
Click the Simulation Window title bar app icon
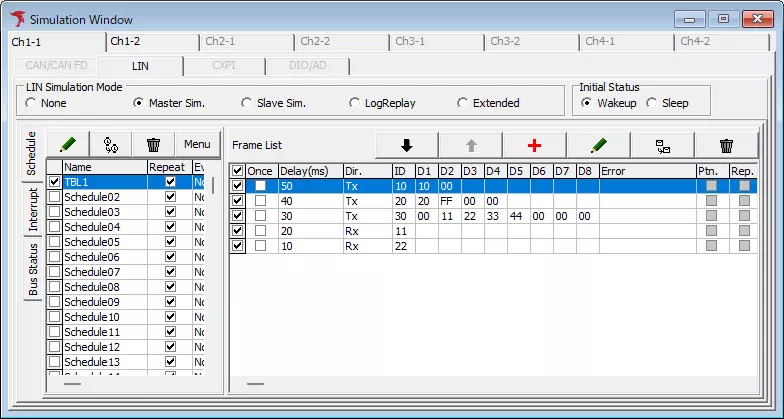[18, 19]
